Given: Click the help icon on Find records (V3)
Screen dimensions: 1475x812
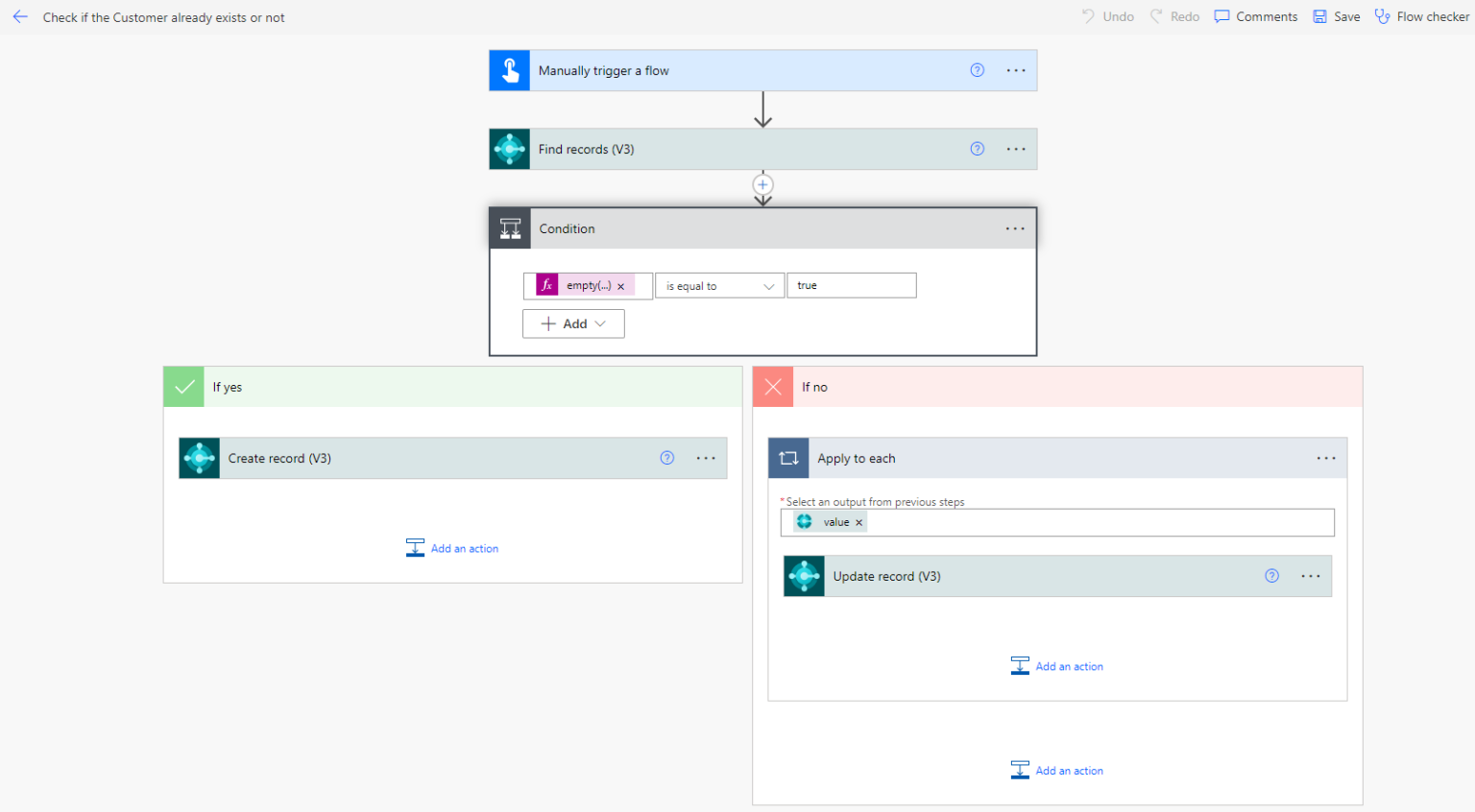Looking at the screenshot, I should point(977,149).
